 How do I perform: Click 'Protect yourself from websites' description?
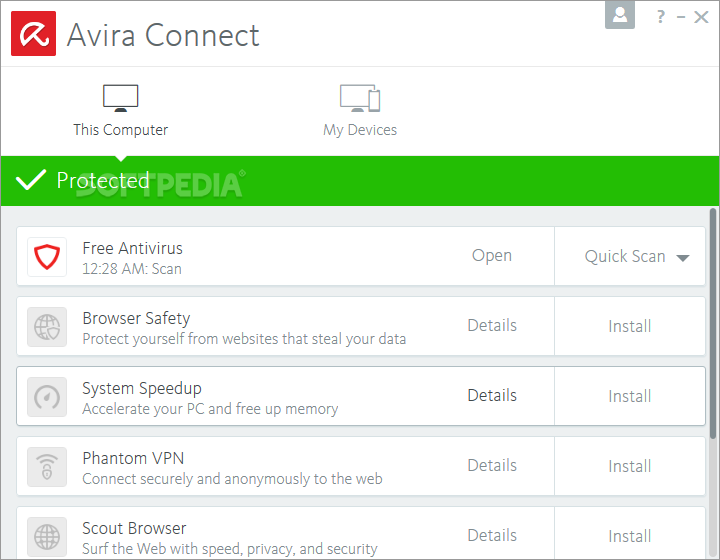(x=244, y=339)
